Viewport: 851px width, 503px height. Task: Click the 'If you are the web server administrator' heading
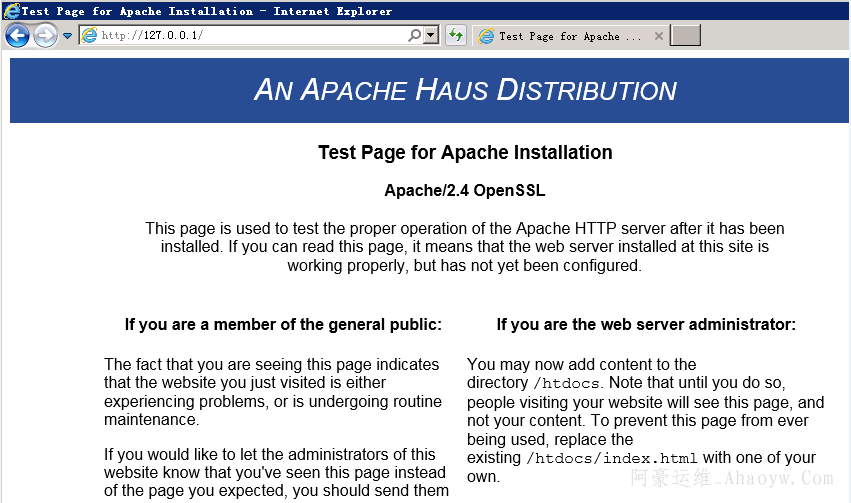(x=646, y=324)
